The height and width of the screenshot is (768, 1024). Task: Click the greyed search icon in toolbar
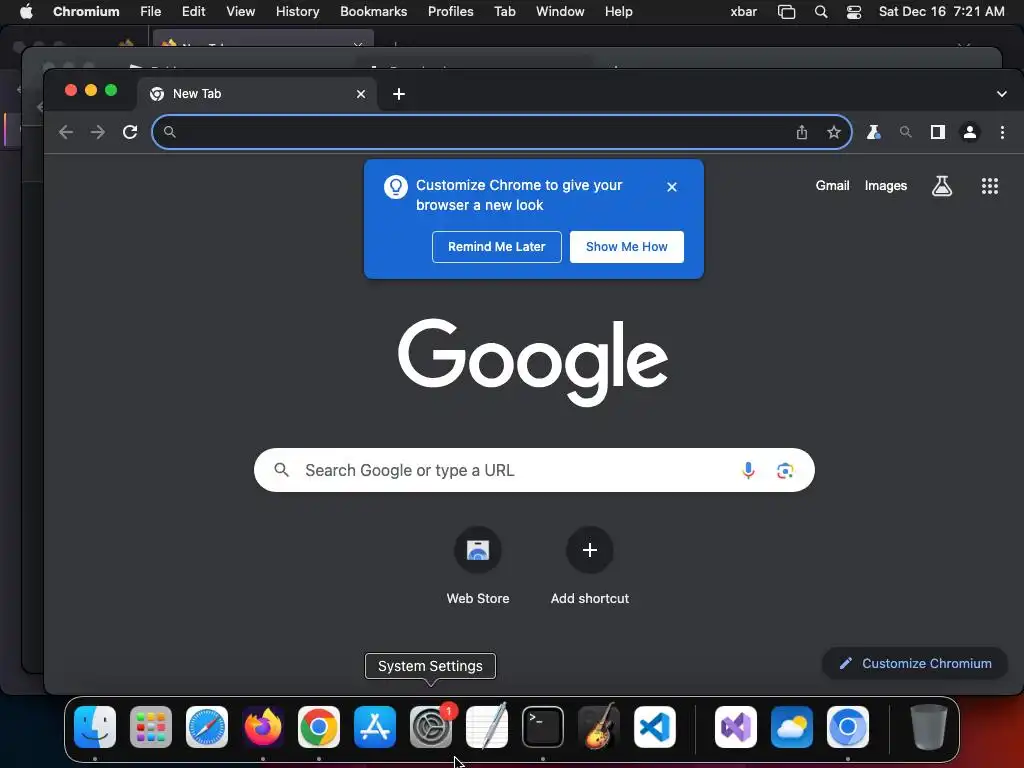(x=905, y=133)
